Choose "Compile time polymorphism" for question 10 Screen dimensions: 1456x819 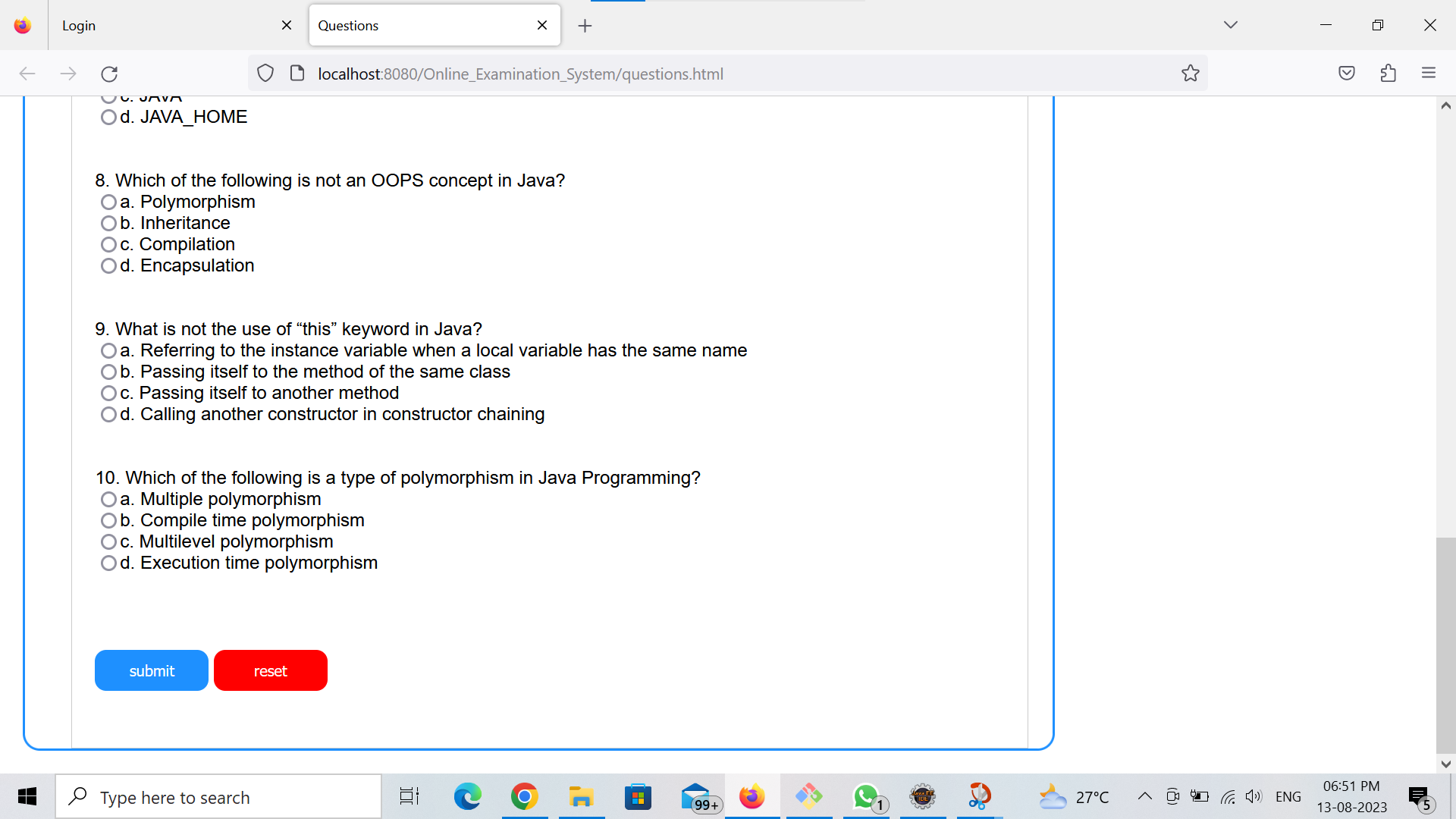[108, 520]
